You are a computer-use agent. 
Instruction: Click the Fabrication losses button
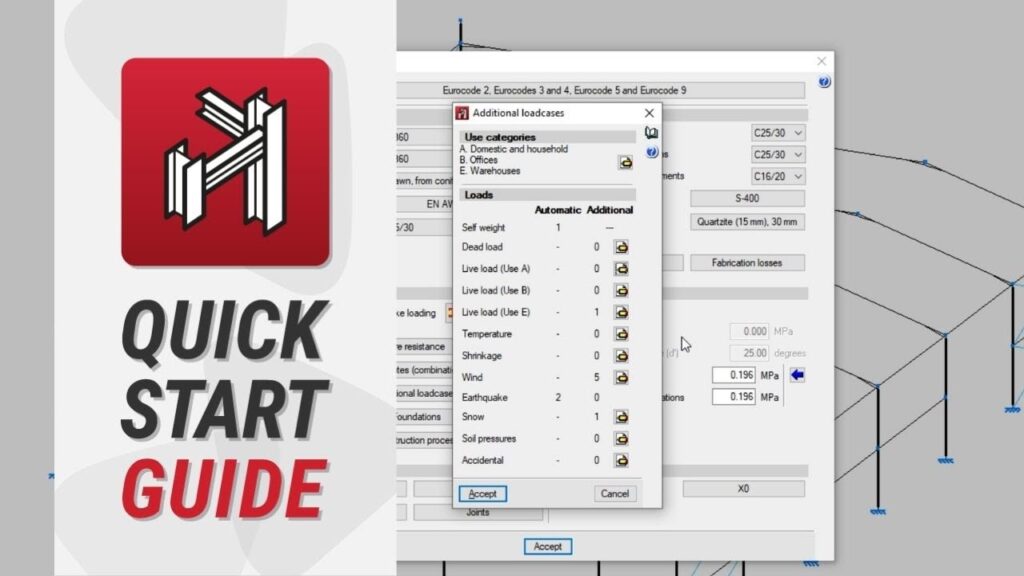[747, 263]
